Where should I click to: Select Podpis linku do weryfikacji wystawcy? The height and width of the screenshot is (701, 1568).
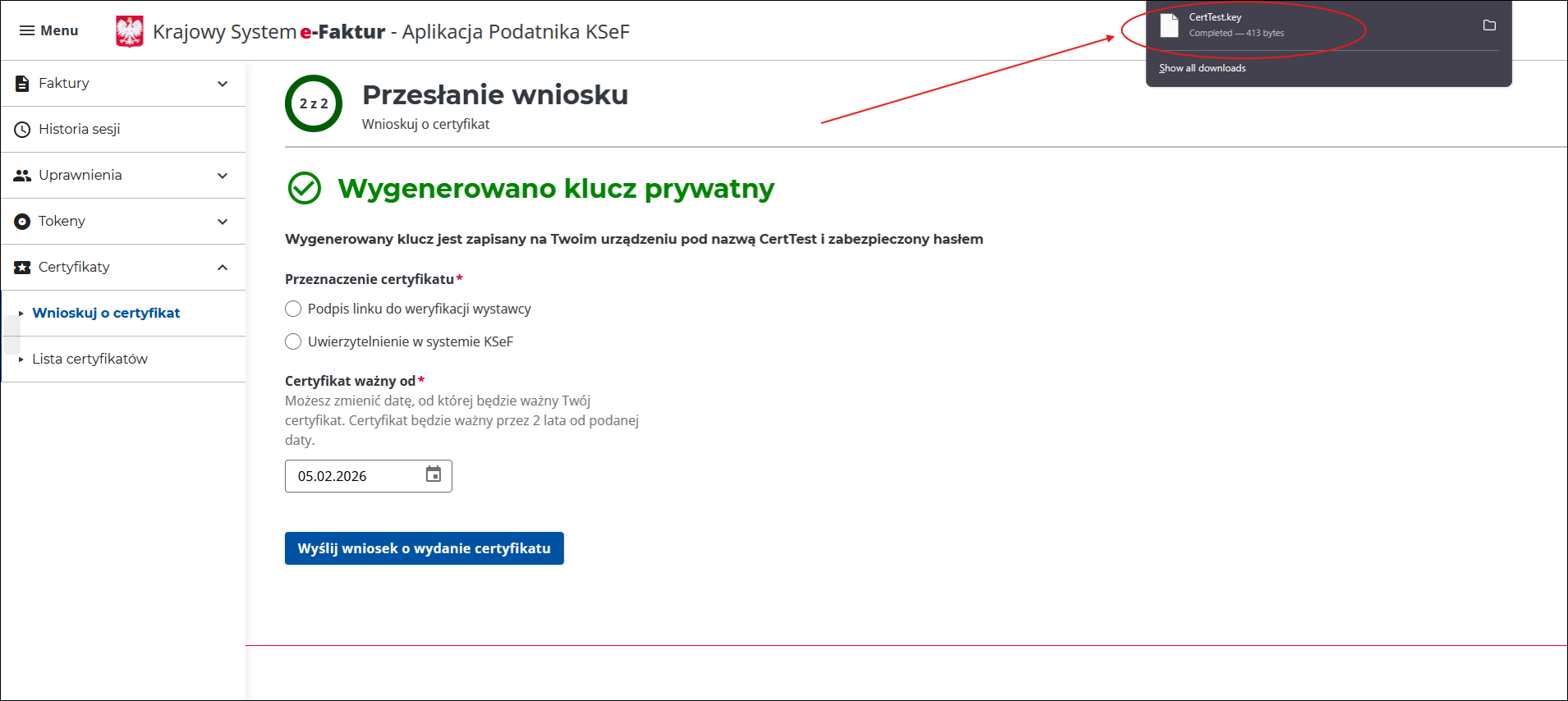point(293,309)
